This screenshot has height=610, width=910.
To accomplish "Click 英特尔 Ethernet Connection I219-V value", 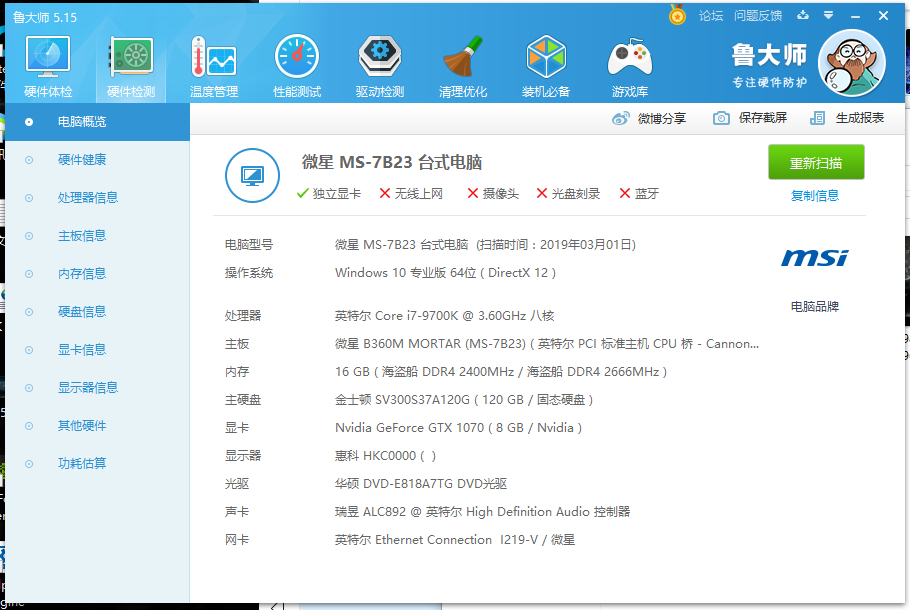I will [x=454, y=540].
